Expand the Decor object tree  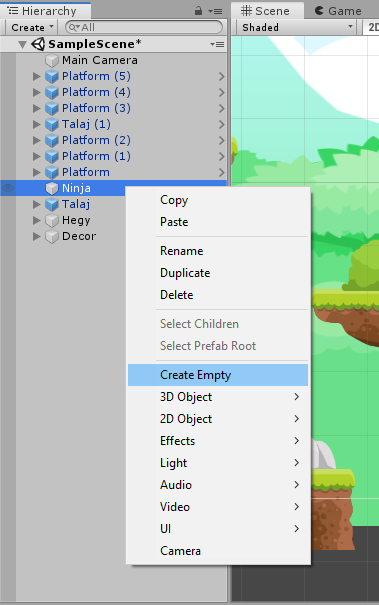click(x=37, y=236)
